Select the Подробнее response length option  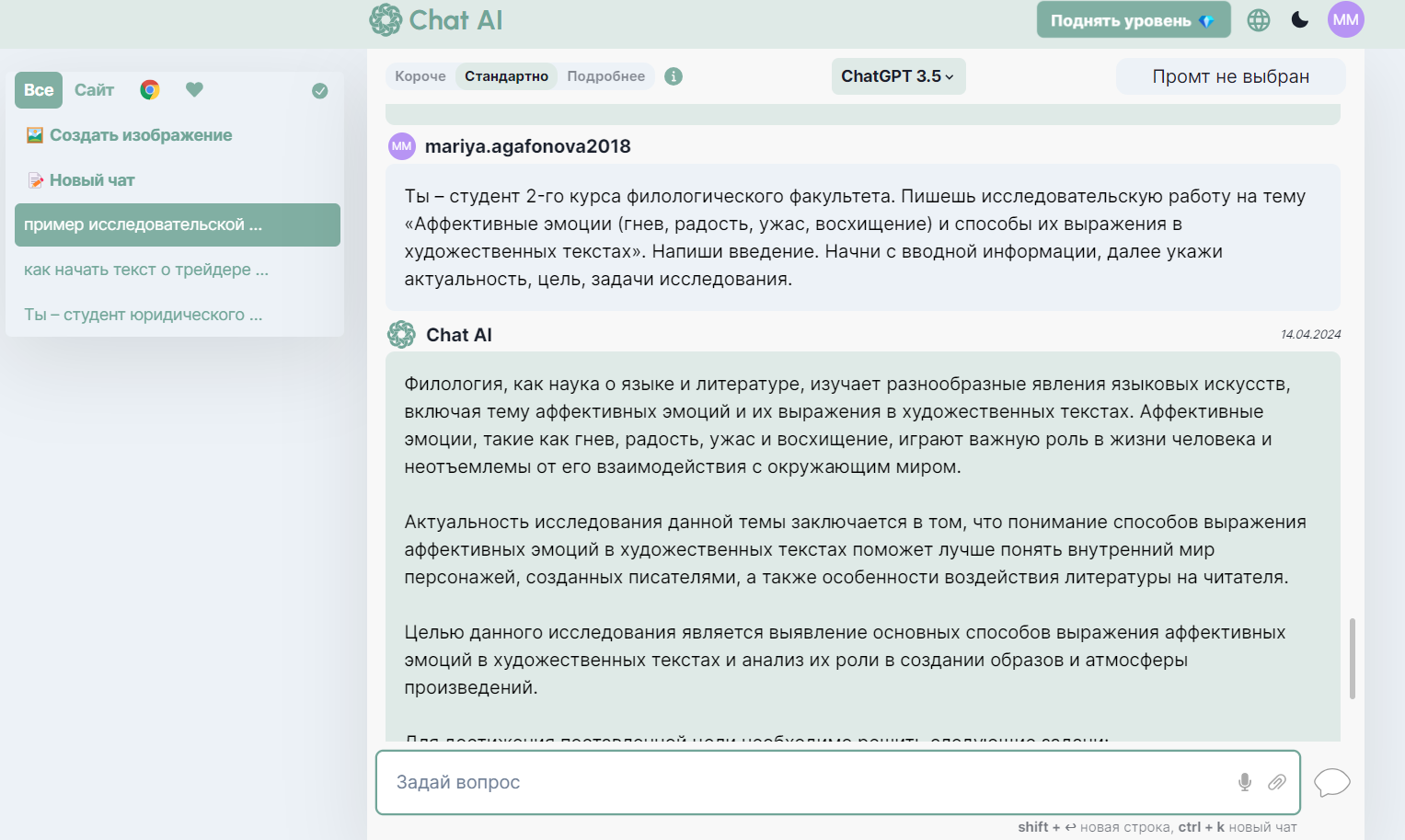pyautogui.click(x=605, y=76)
